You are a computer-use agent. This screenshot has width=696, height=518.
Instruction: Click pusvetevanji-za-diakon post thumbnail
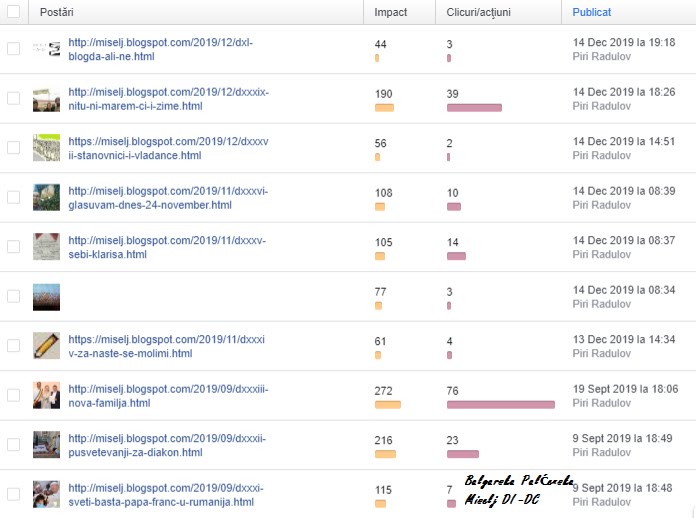(x=47, y=445)
